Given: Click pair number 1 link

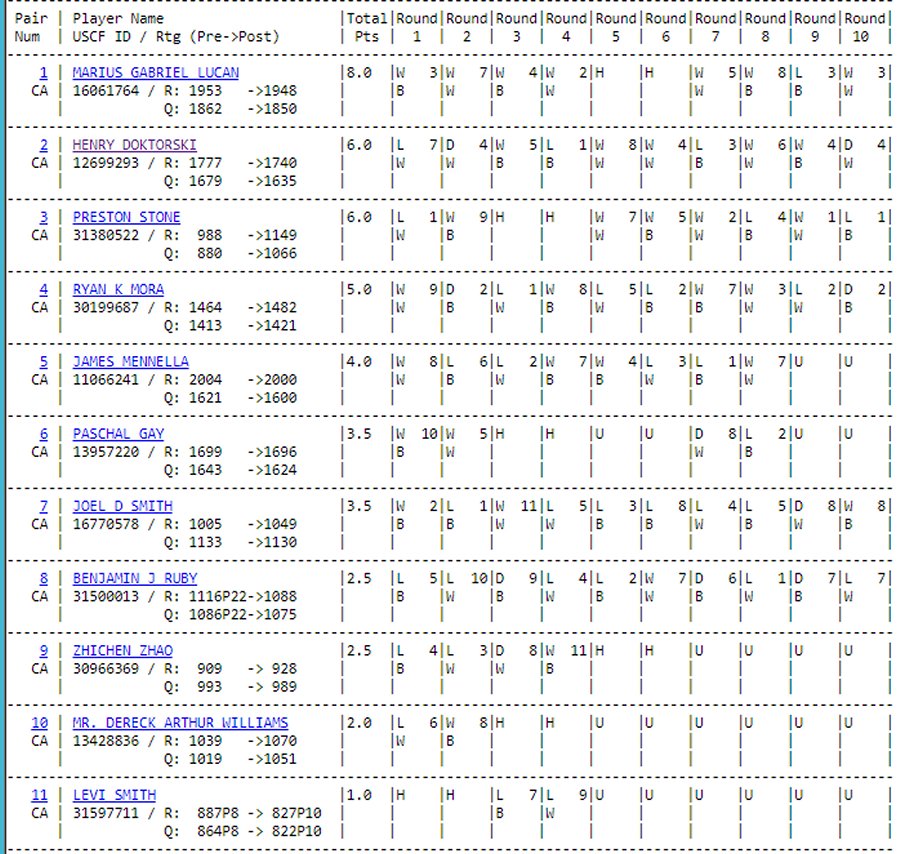Looking at the screenshot, I should [x=44, y=73].
